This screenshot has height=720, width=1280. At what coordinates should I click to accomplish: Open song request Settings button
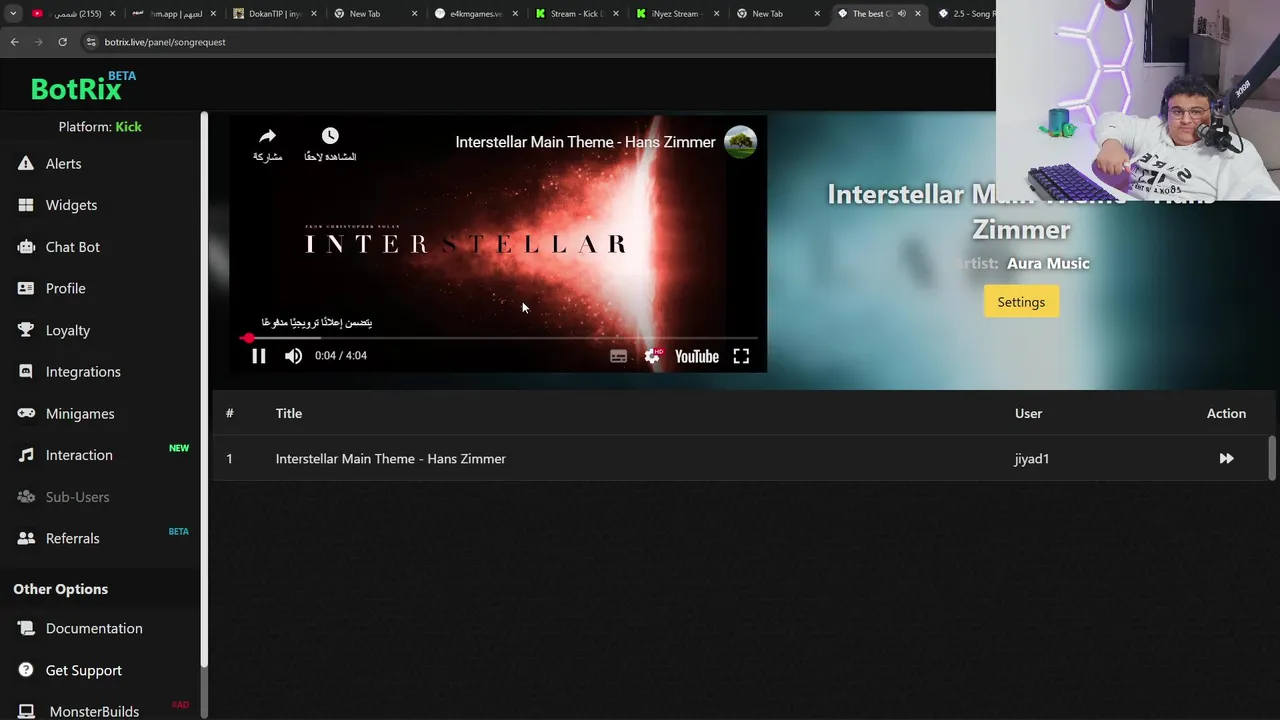[x=1021, y=302]
